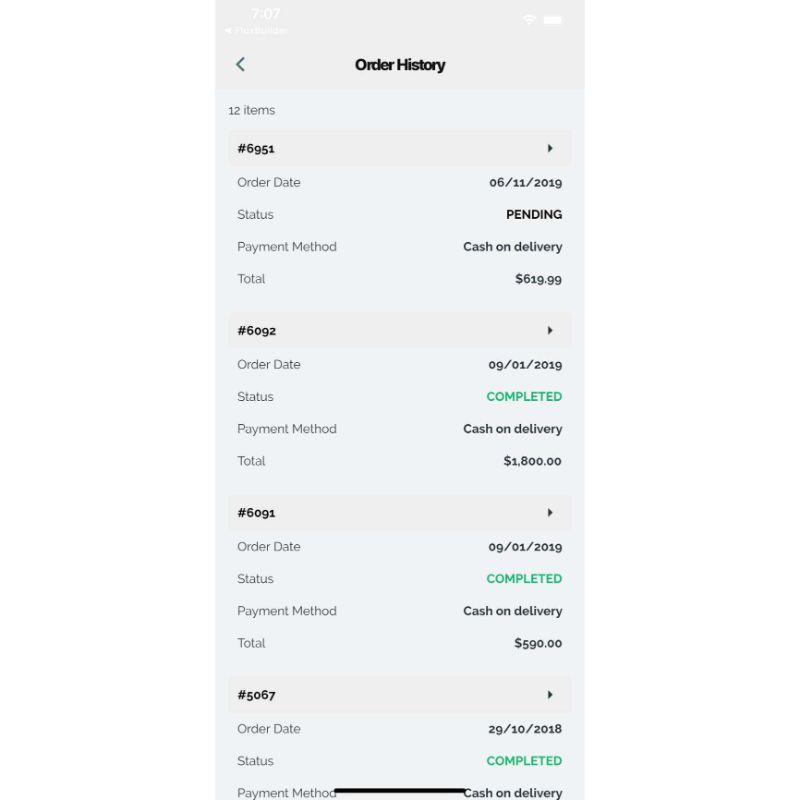Click the PENDING status label of order #6951
The image size is (800, 800).
(534, 214)
